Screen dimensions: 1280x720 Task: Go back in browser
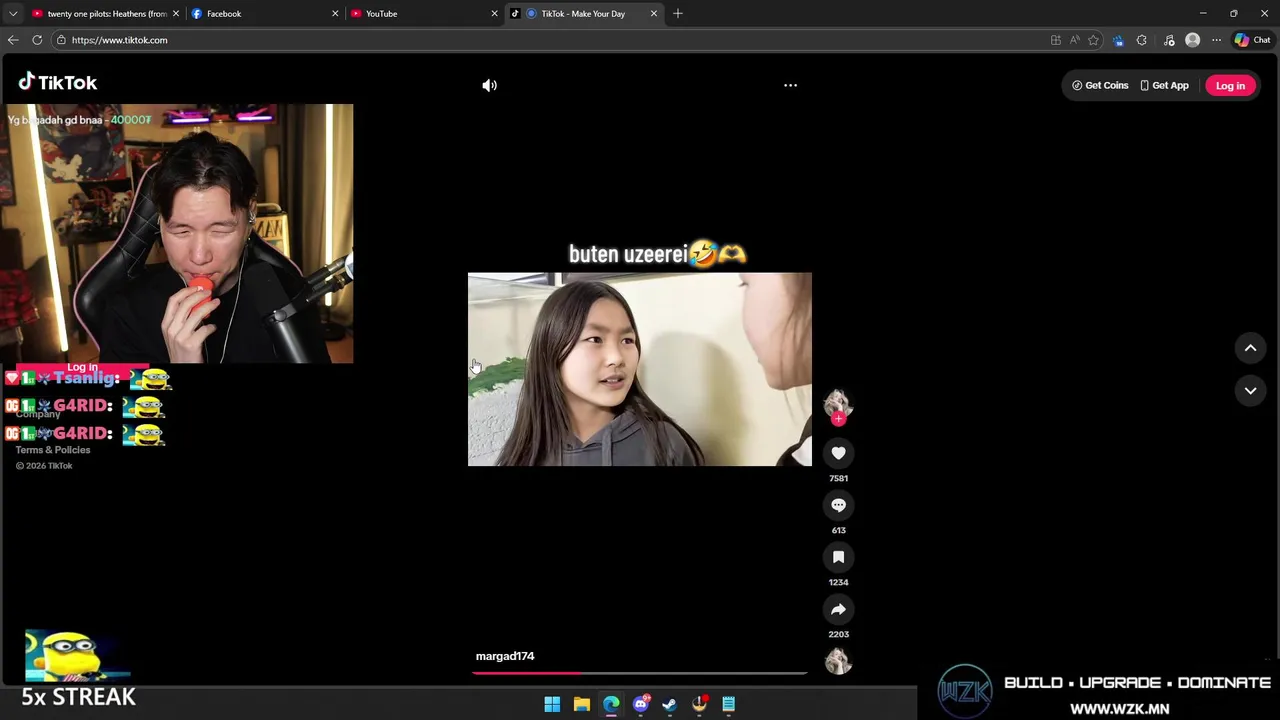click(13, 40)
